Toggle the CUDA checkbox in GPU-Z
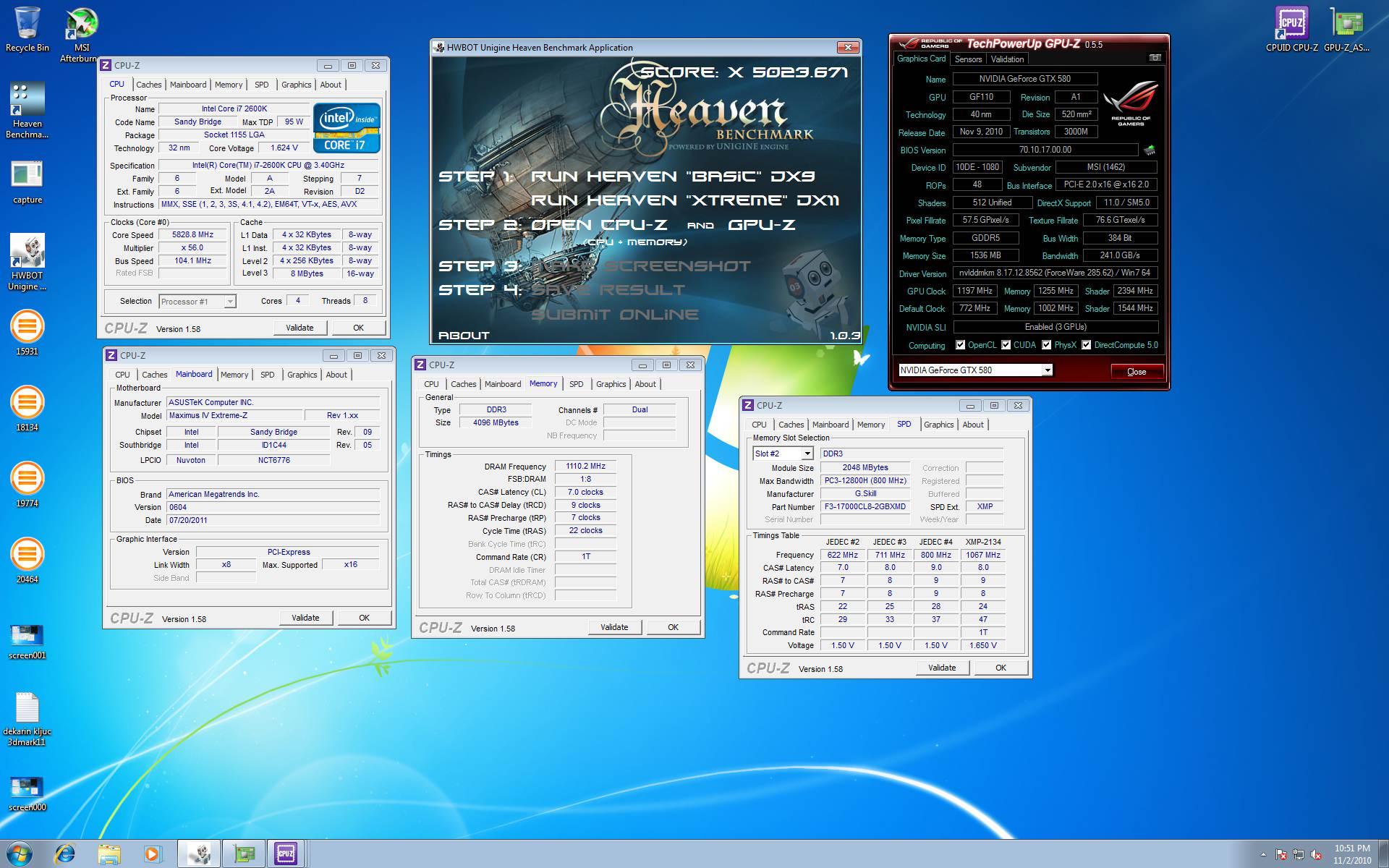Screen dimensions: 1389x868 tap(1006, 345)
